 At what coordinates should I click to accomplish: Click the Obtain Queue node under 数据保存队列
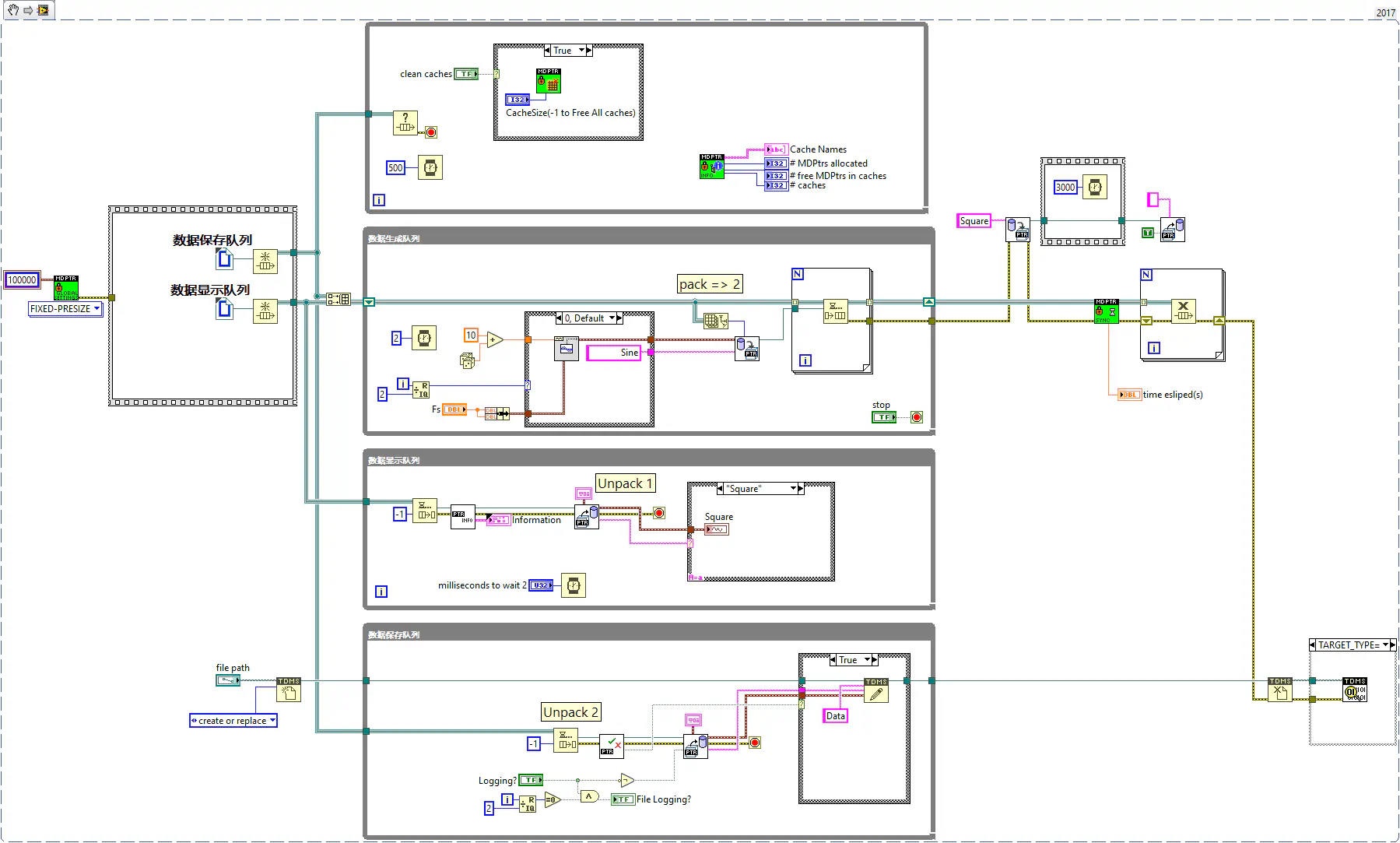(x=265, y=262)
